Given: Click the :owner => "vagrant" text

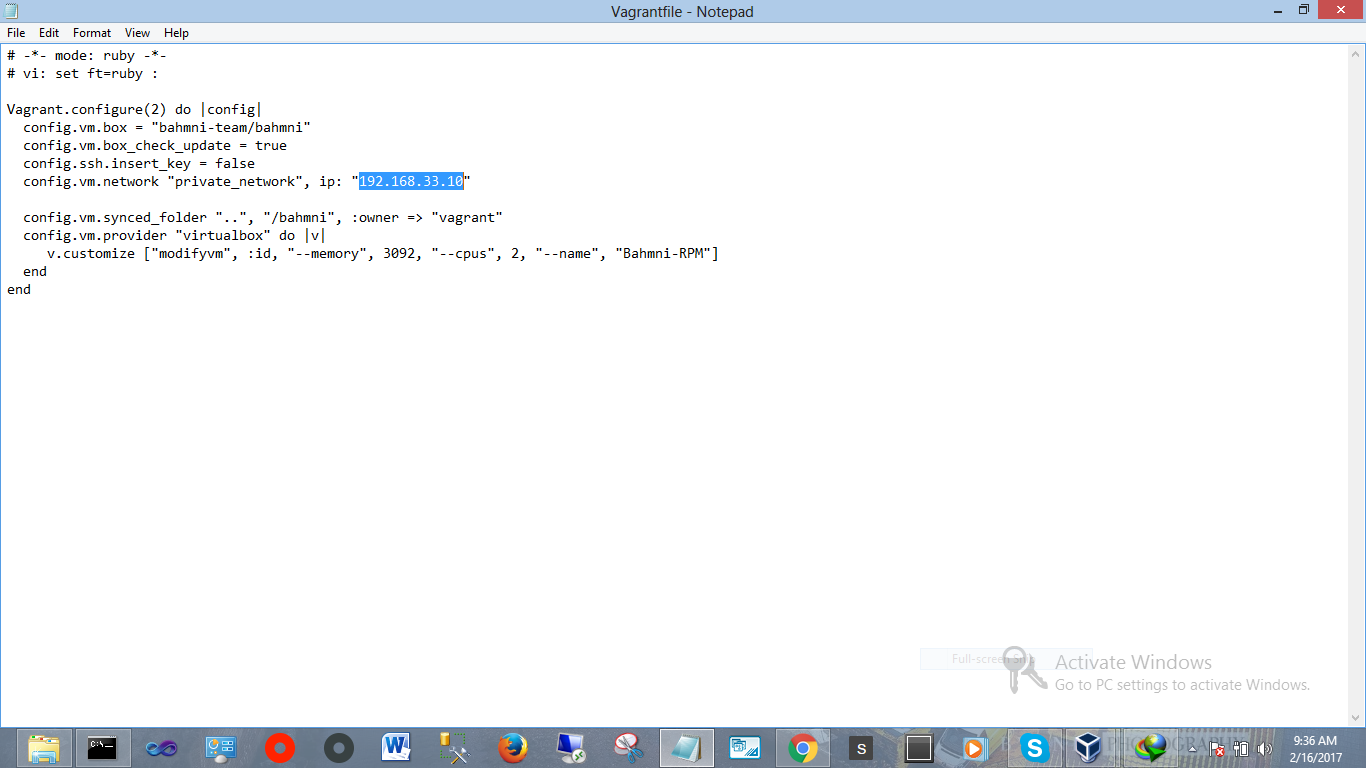Looking at the screenshot, I should [427, 217].
